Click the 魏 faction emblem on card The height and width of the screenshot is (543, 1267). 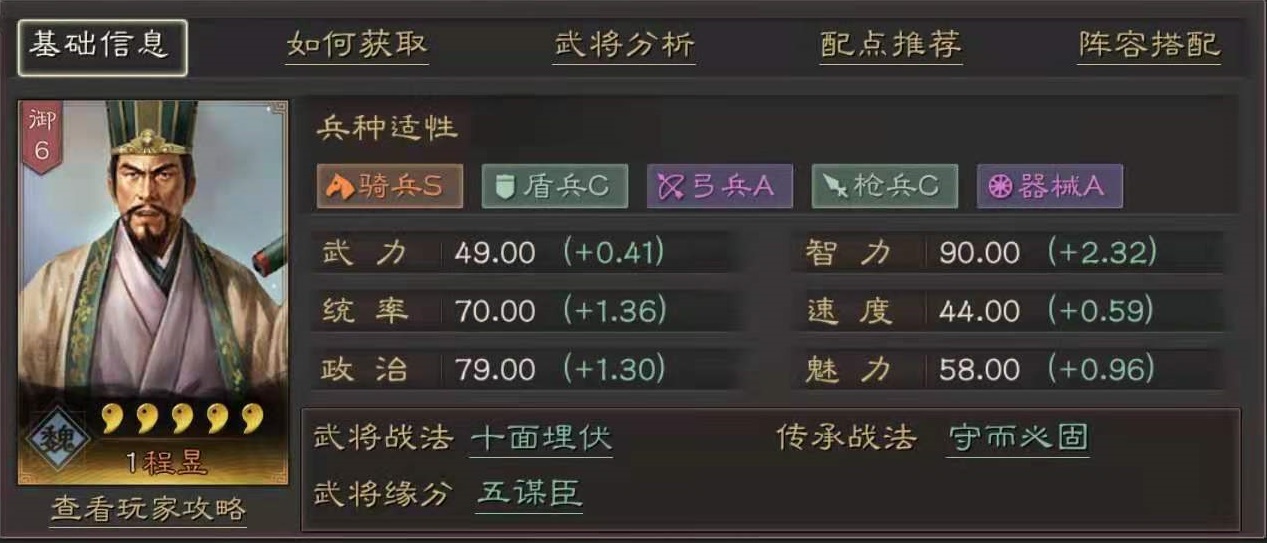tap(58, 439)
